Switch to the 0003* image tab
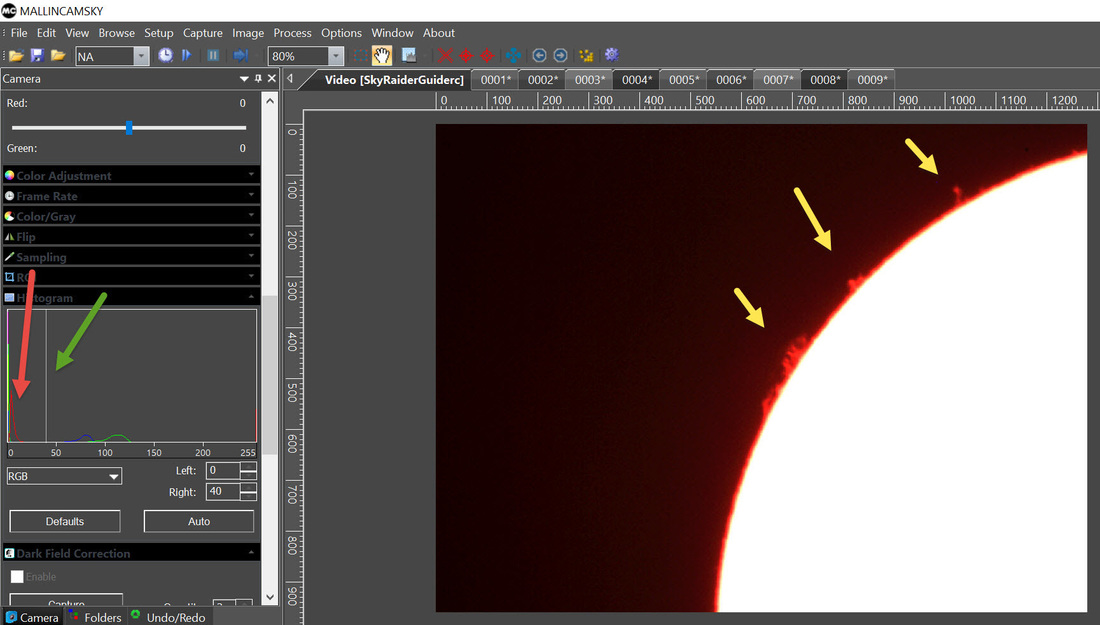The width and height of the screenshot is (1100, 625). tap(590, 80)
